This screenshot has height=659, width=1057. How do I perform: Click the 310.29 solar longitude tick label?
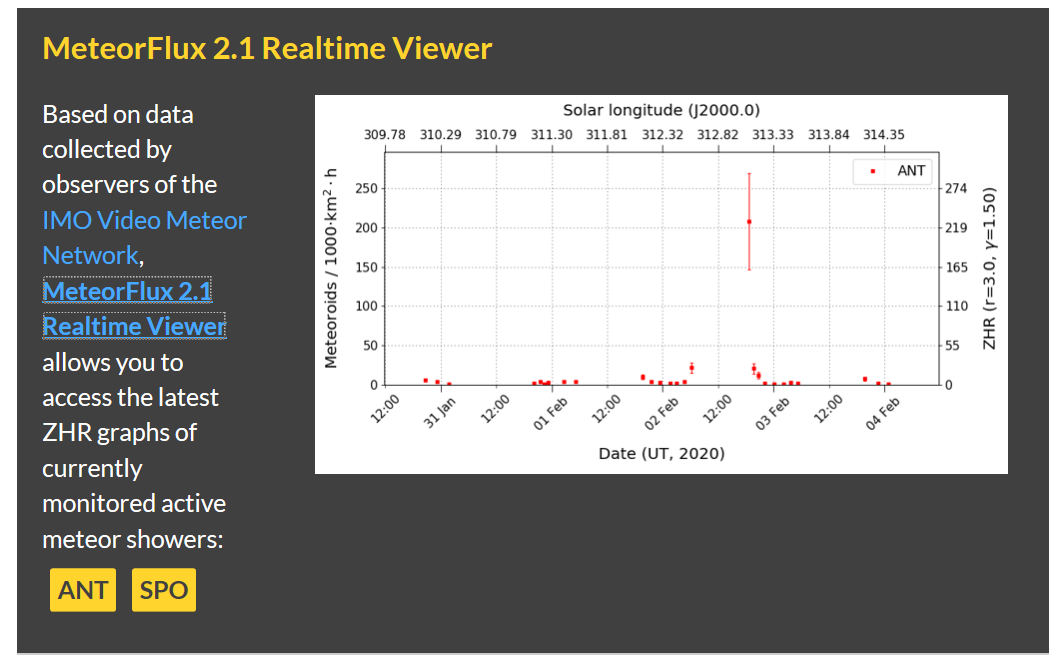[440, 135]
